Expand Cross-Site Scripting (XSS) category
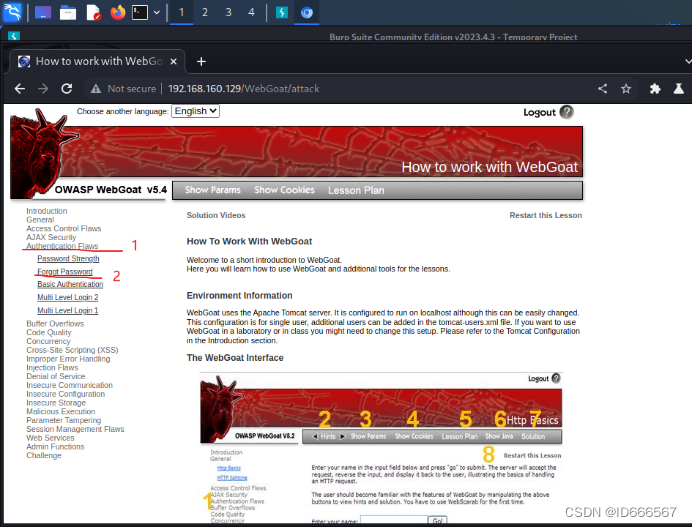This screenshot has width=692, height=527. [72, 350]
